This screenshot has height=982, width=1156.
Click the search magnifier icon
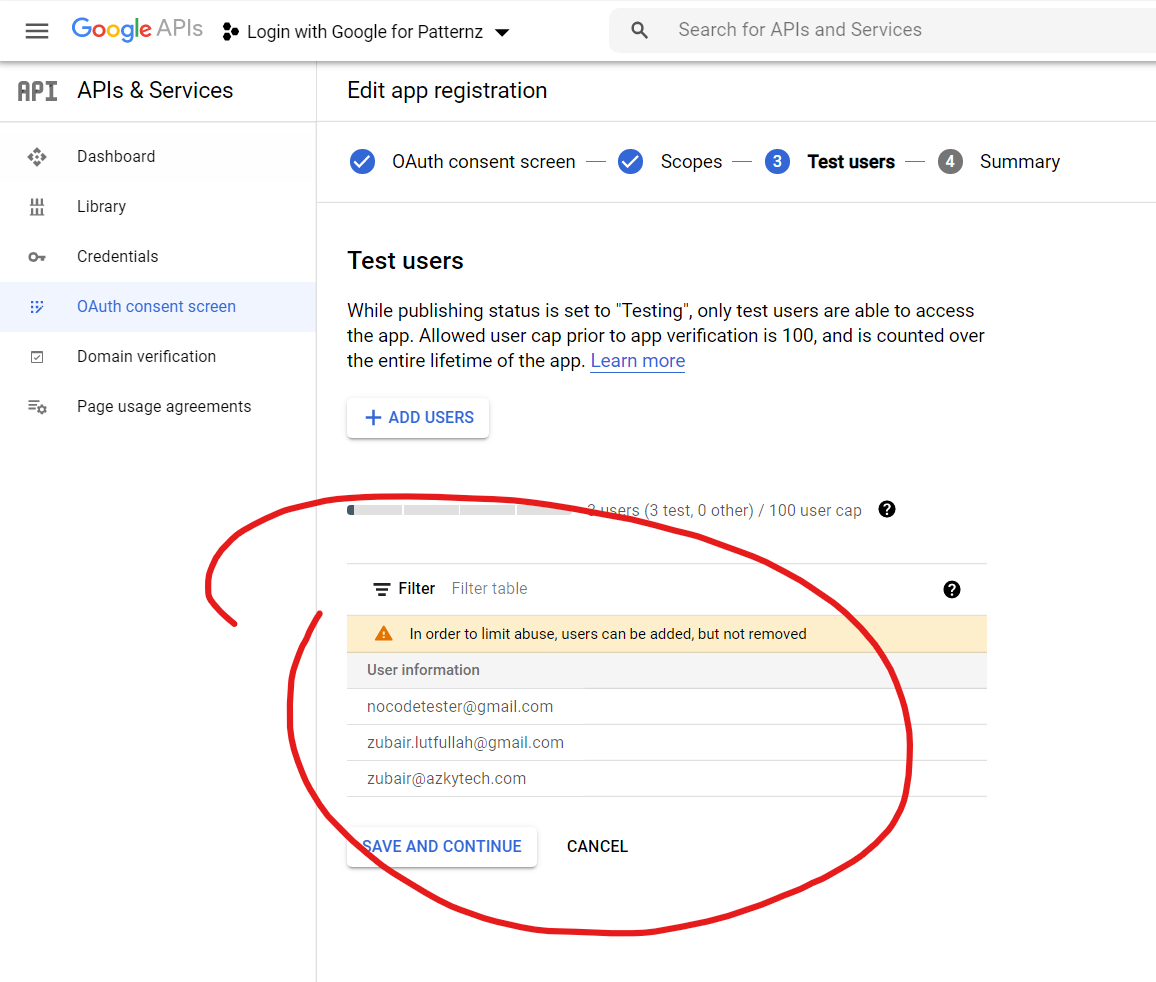pyautogui.click(x=640, y=31)
